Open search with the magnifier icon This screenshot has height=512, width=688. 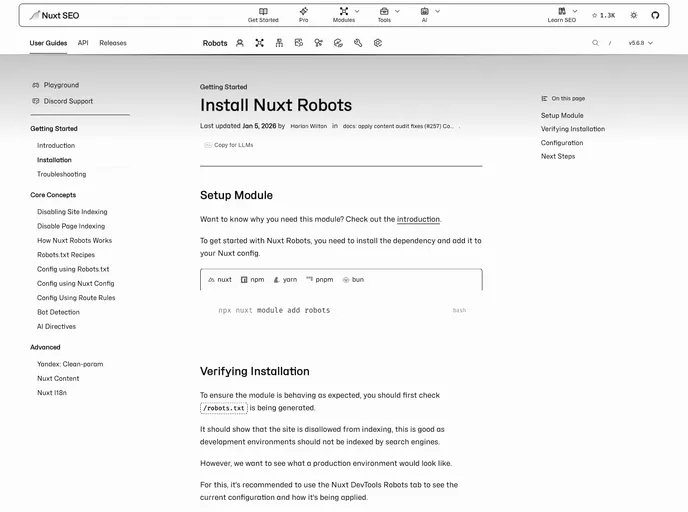[595, 43]
